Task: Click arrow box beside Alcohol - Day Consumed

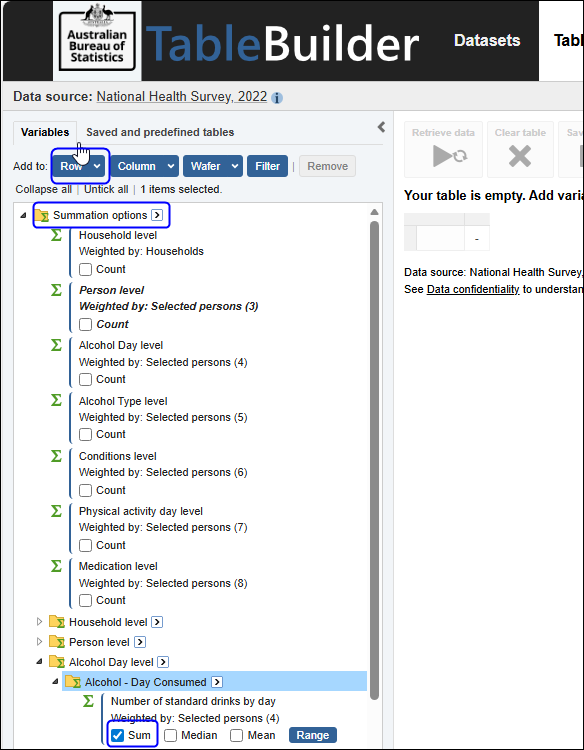Action: tap(217, 682)
